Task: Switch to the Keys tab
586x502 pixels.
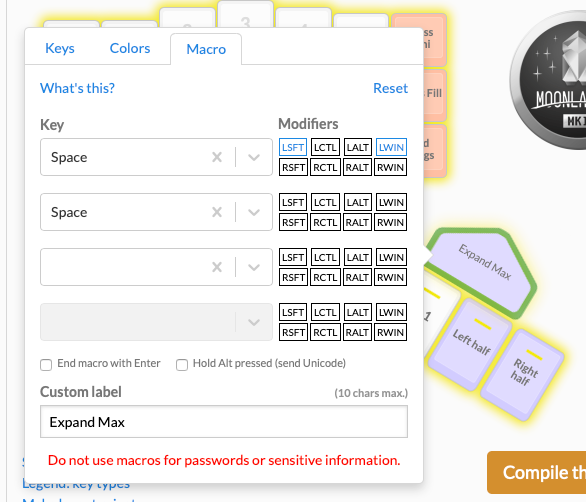Action: click(x=60, y=48)
